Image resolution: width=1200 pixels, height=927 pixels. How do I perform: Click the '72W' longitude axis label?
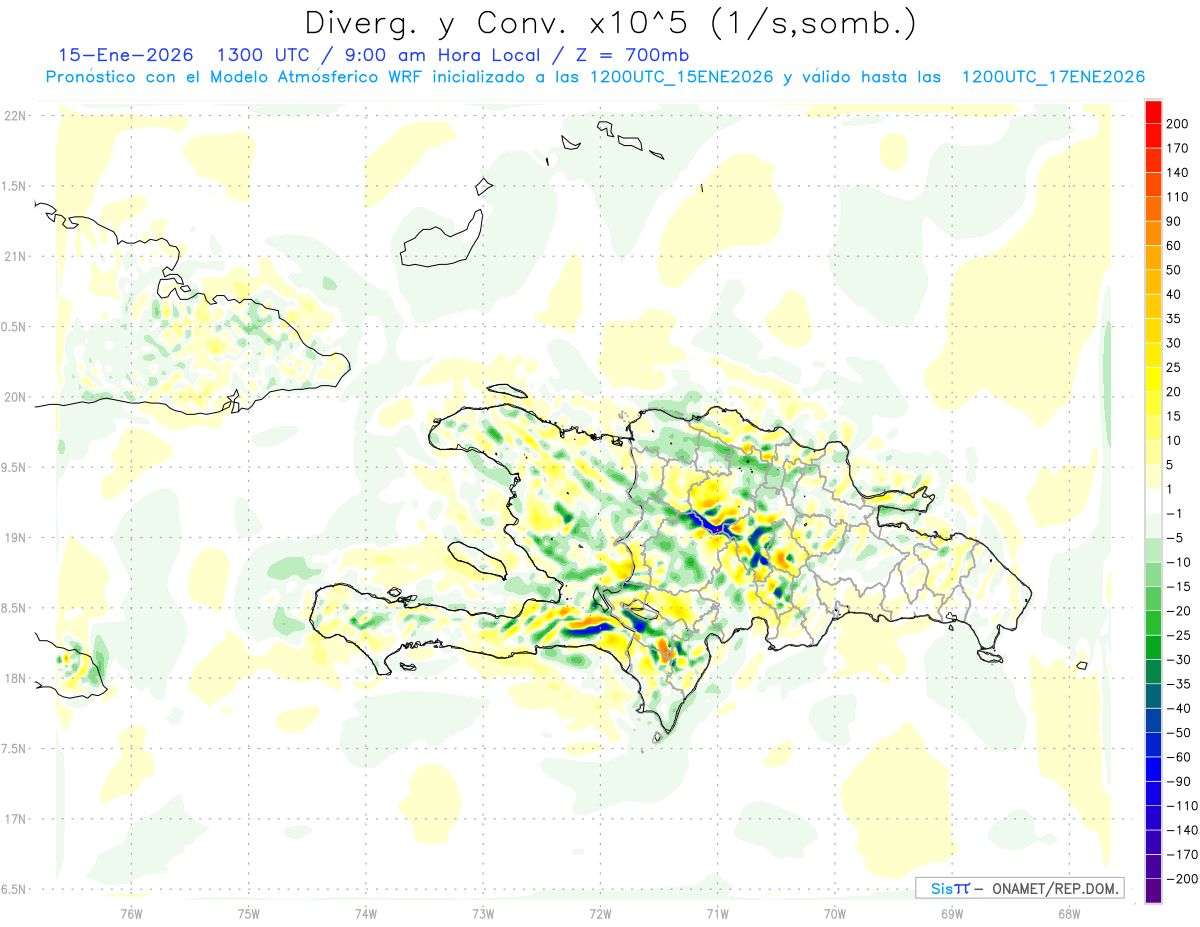click(600, 913)
